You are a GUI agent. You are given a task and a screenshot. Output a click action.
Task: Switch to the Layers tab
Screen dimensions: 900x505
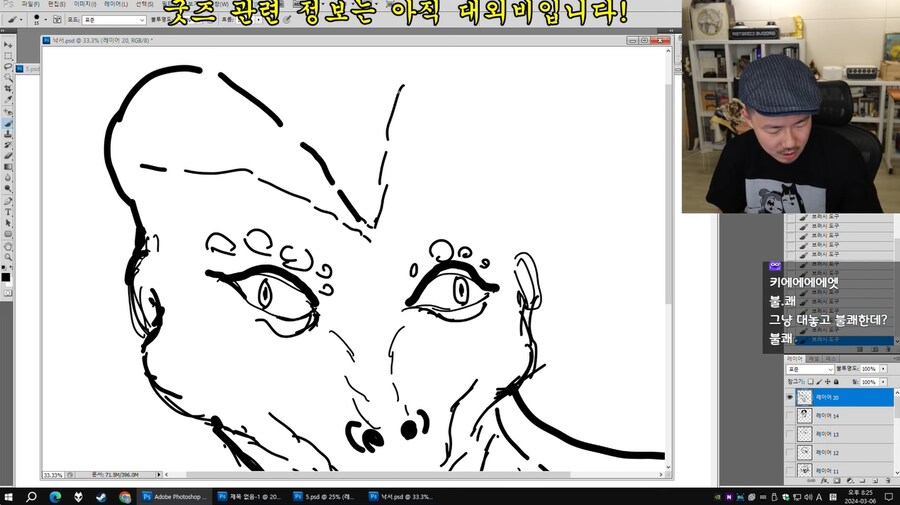(x=795, y=359)
